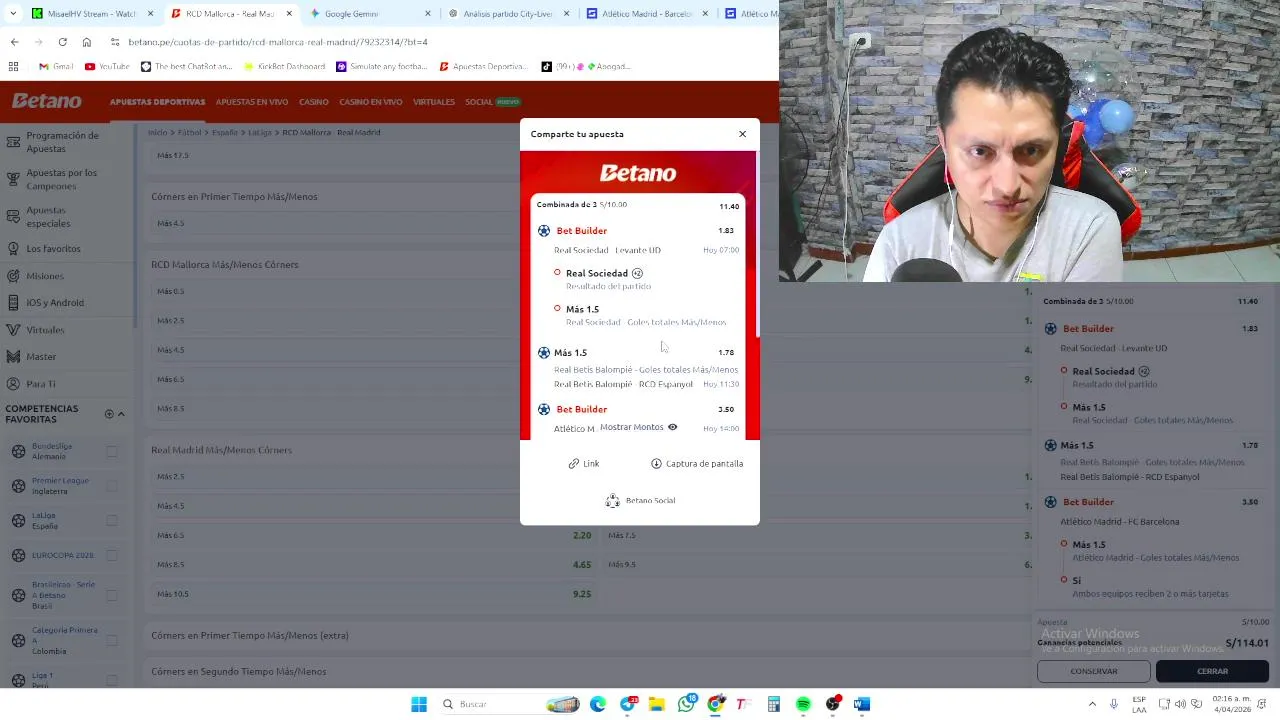1280x720 pixels.
Task: Click the modal's vertical scrollbar
Action: 757,245
